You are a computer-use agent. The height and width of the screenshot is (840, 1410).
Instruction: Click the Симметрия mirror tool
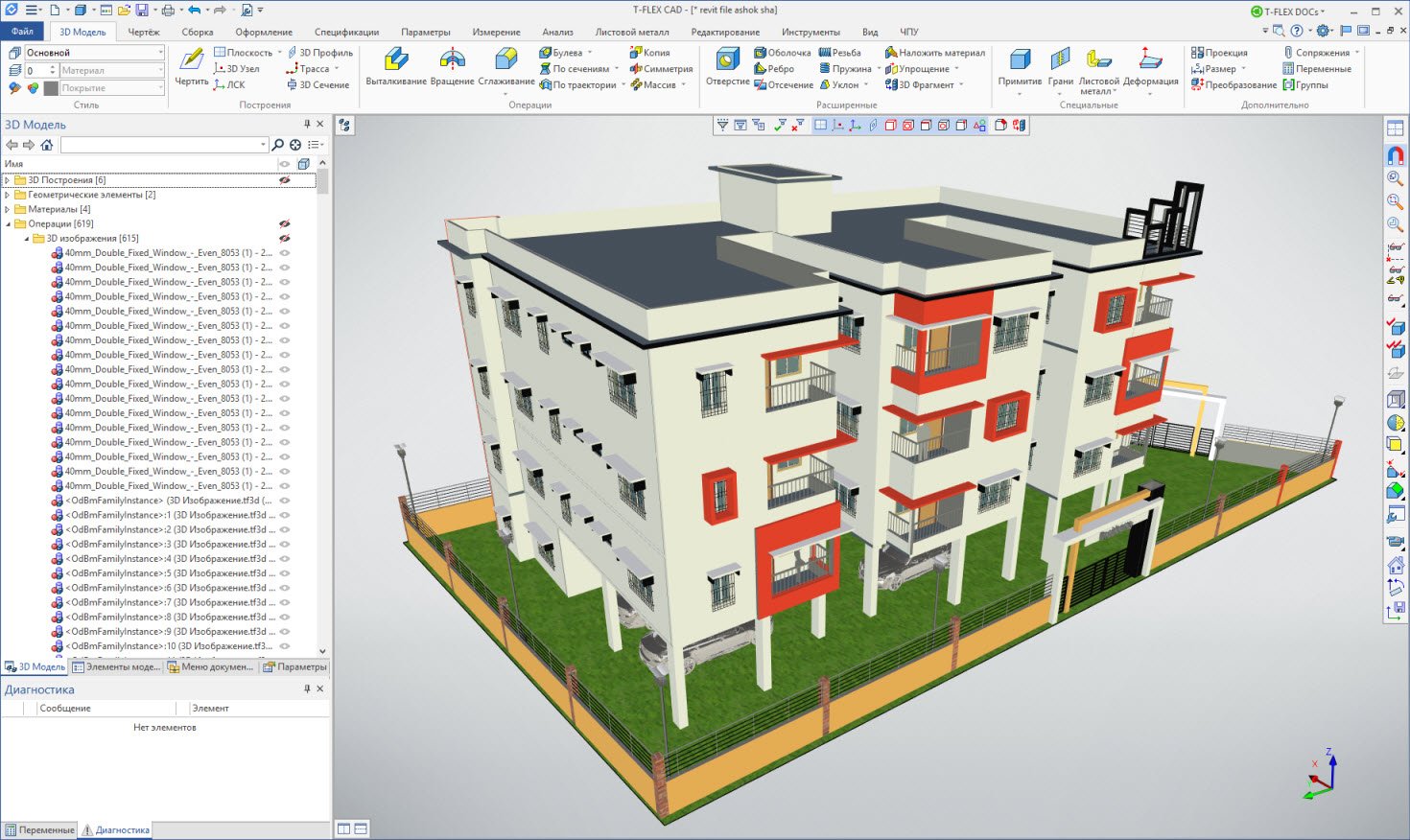pyautogui.click(x=661, y=69)
